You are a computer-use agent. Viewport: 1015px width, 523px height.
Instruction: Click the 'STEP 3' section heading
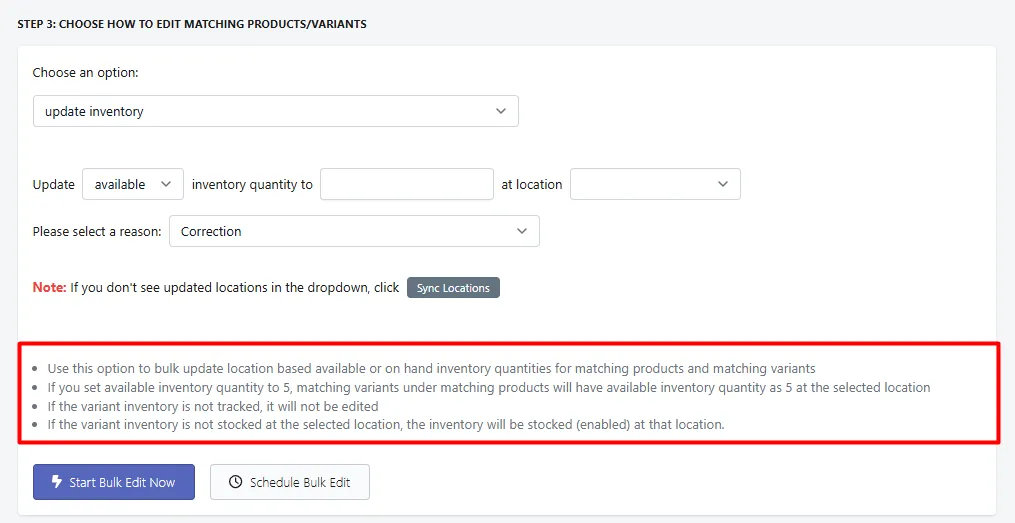pyautogui.click(x=192, y=24)
